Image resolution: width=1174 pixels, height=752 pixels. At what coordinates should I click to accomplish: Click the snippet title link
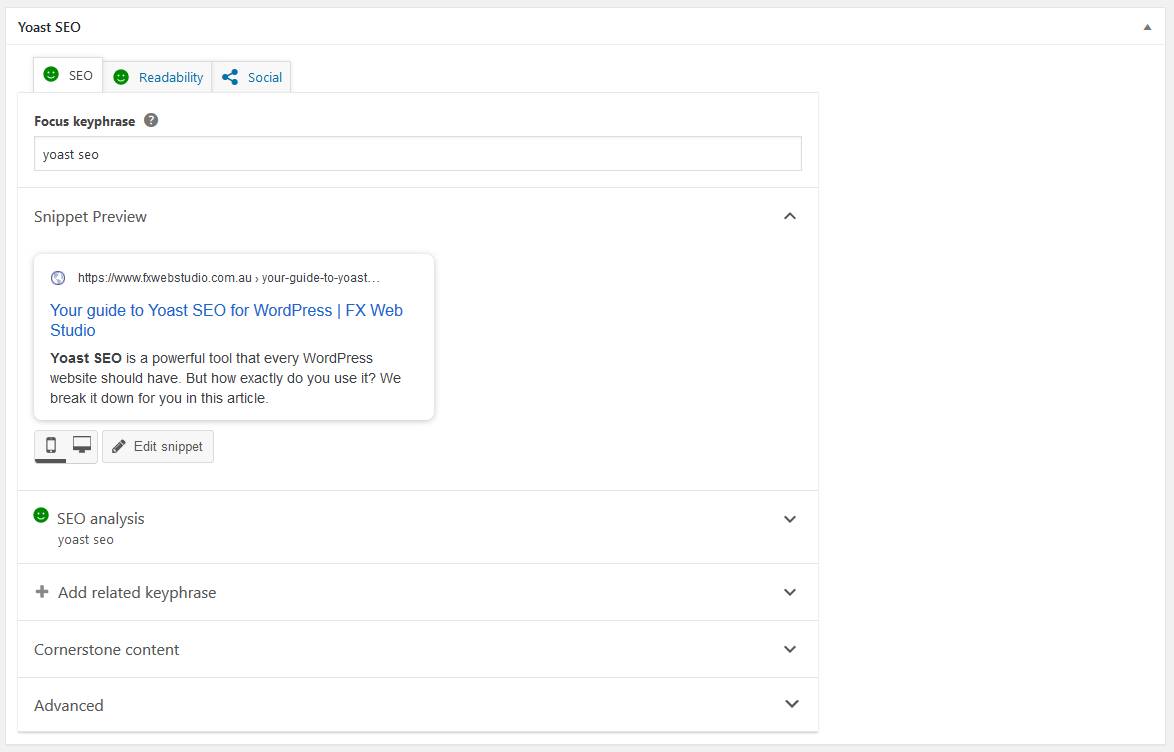coord(226,321)
